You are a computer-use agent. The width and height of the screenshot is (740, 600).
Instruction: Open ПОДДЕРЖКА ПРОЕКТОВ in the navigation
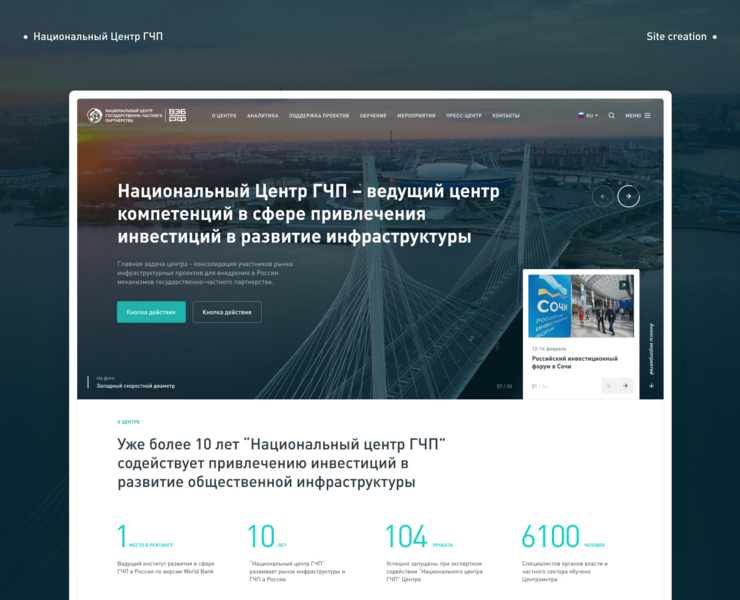[319, 116]
